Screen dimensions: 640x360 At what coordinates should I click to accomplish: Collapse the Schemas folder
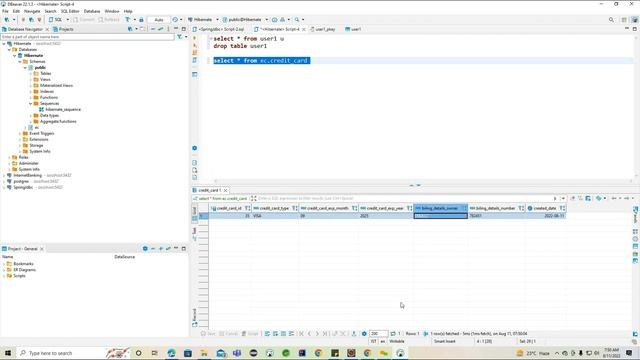click(x=20, y=61)
